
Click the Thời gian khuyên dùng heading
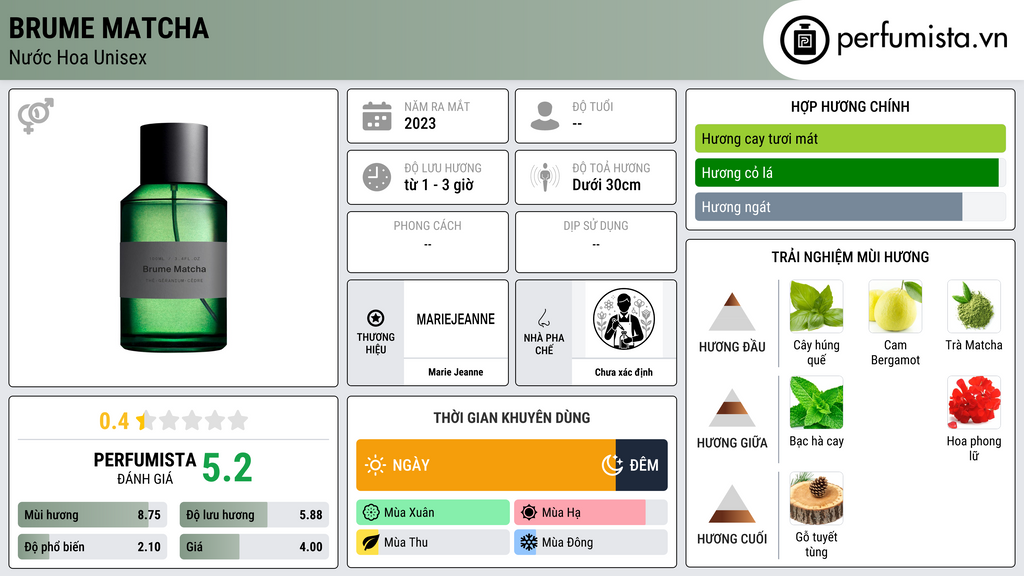point(512,417)
